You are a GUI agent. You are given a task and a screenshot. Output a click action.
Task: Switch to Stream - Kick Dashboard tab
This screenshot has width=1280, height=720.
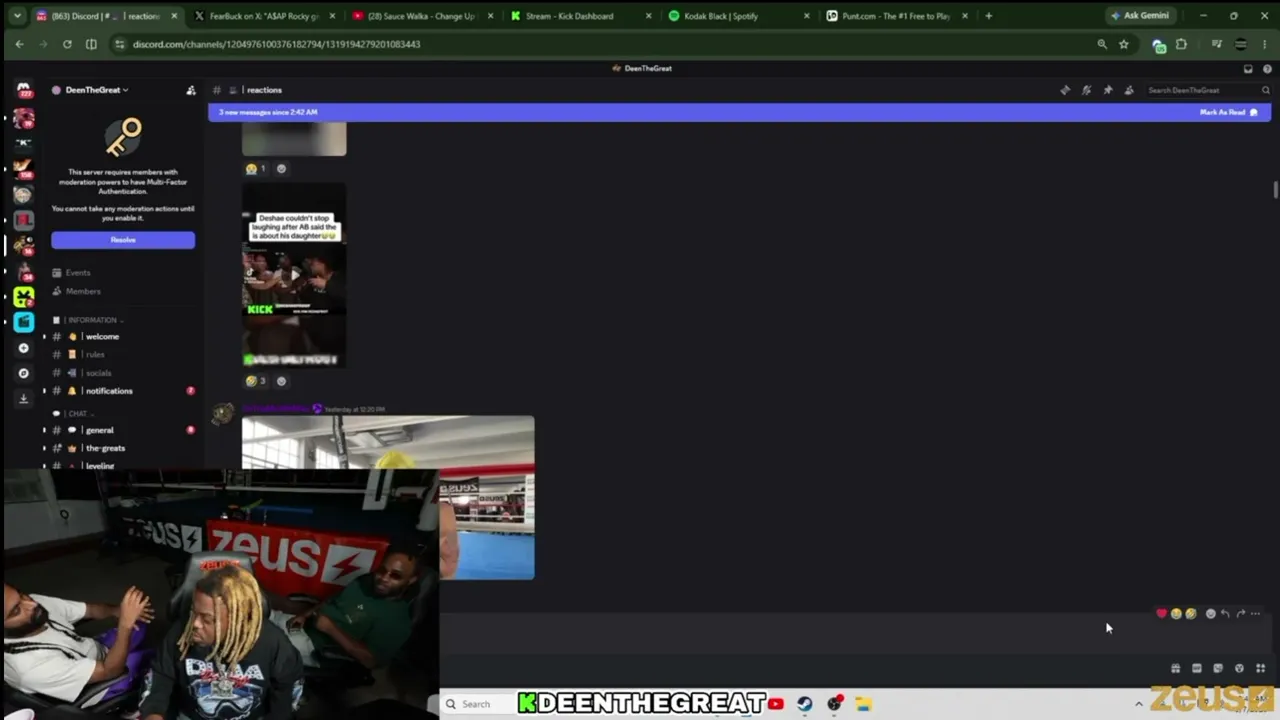click(579, 16)
